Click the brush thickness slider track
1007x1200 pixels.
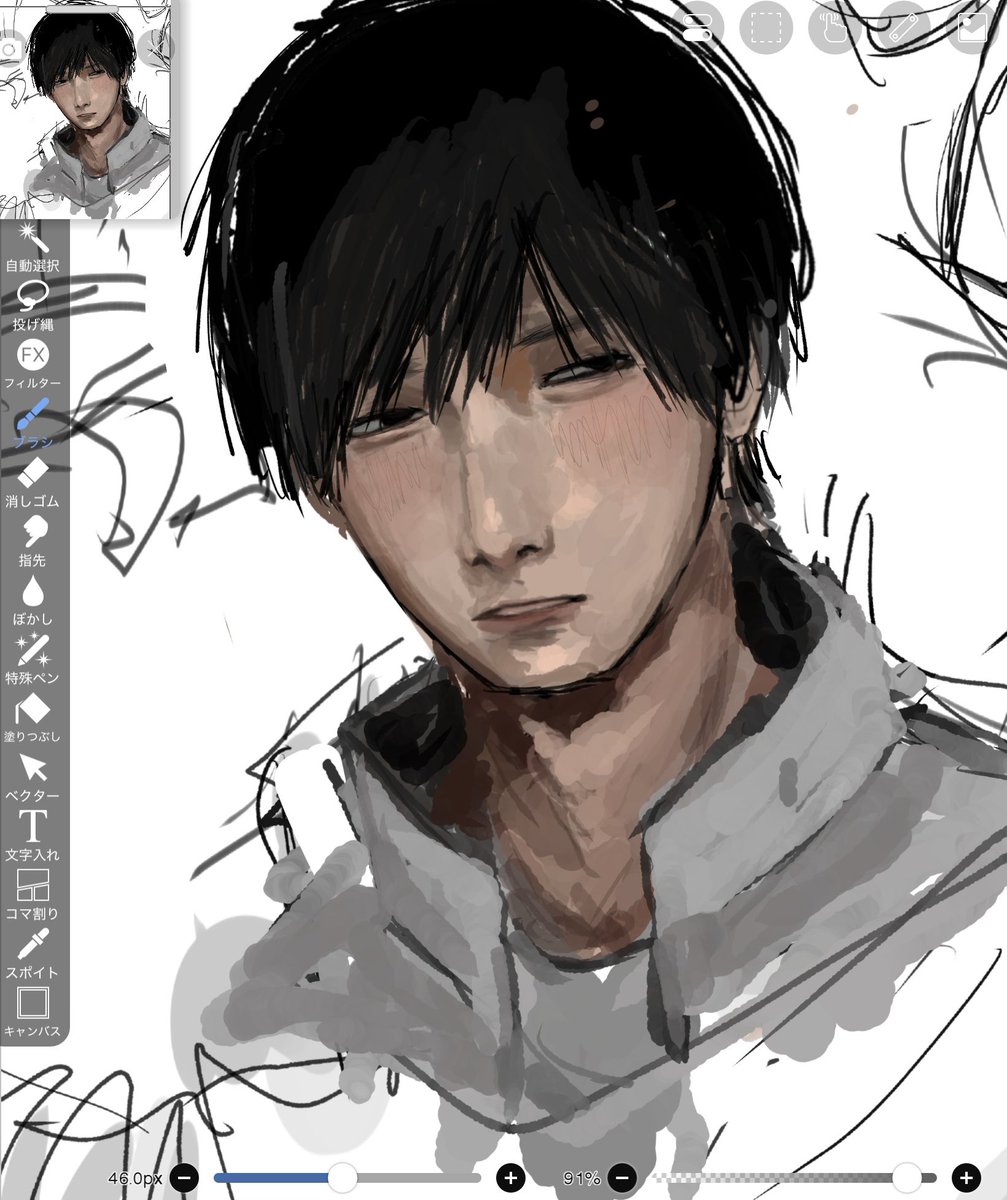pyautogui.click(x=347, y=1177)
